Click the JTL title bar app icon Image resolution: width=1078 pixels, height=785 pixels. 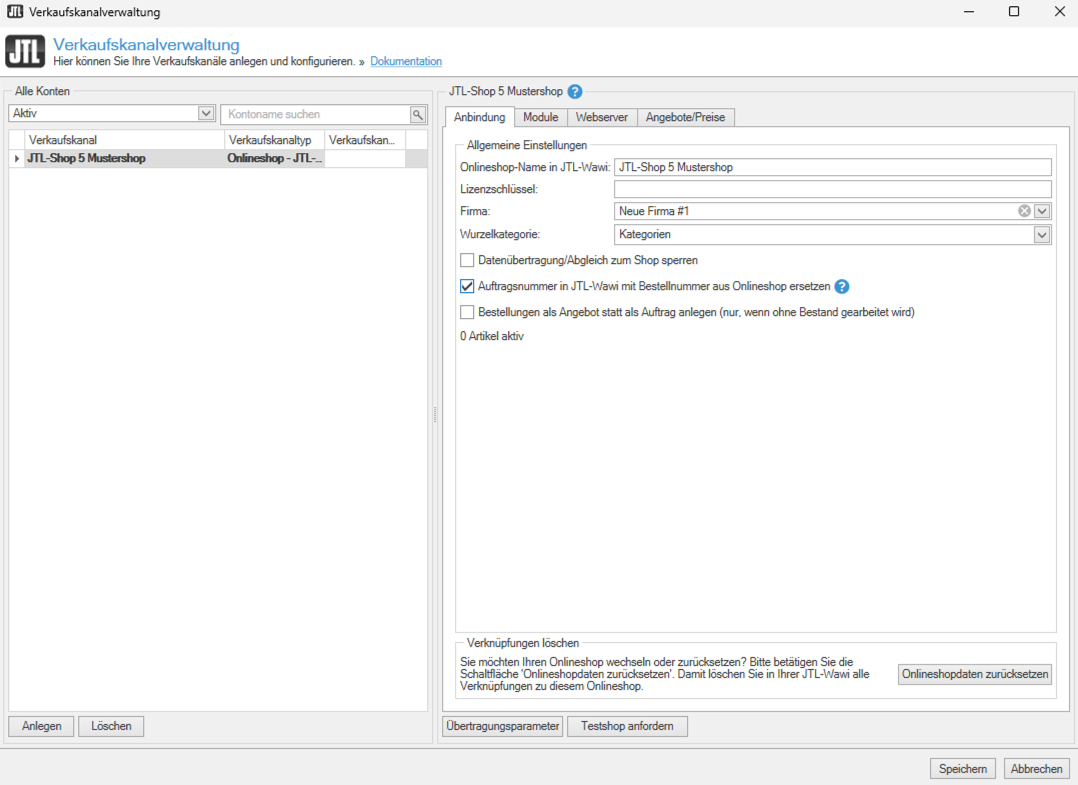[x=14, y=12]
